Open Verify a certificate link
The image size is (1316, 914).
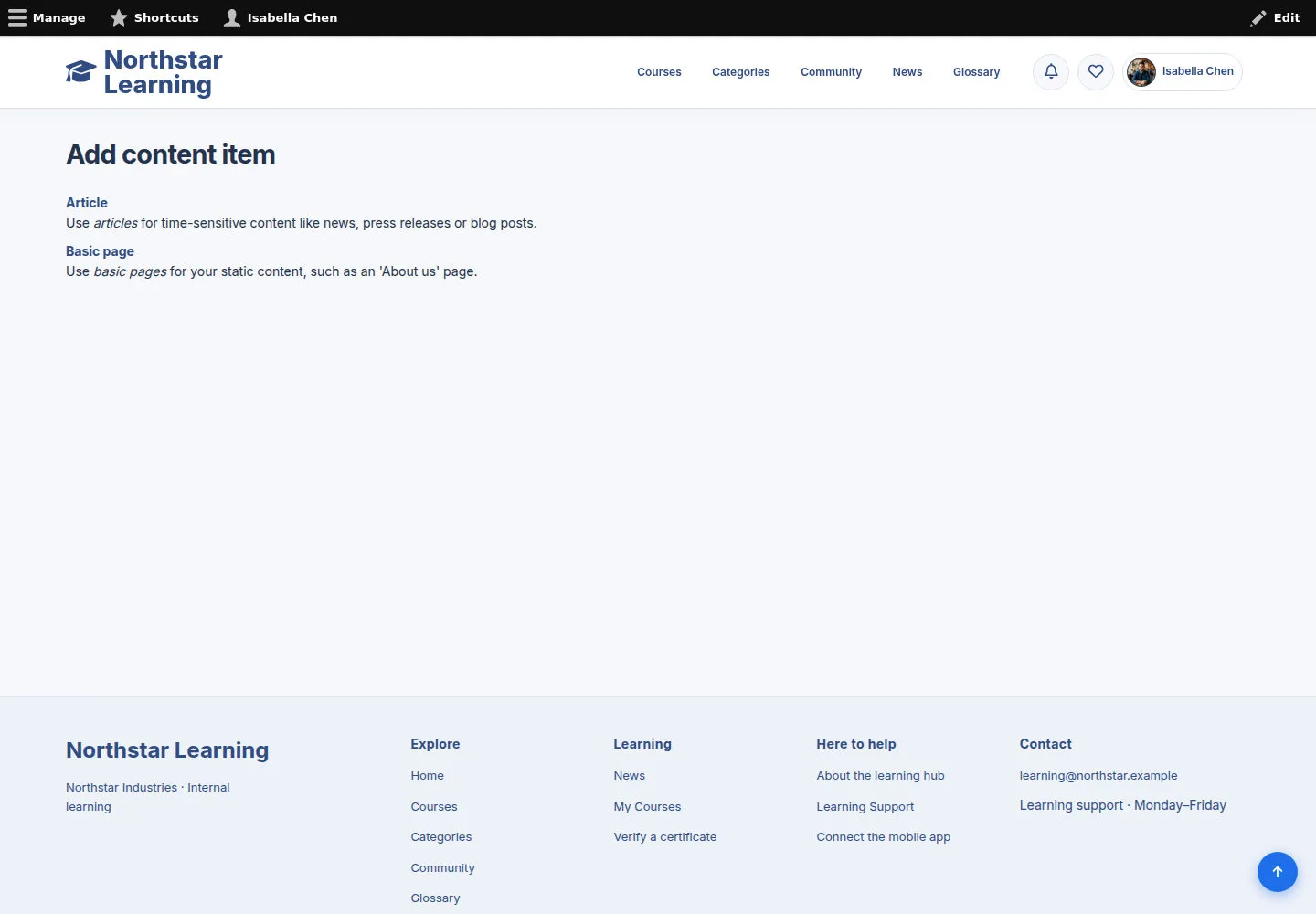tap(665, 837)
